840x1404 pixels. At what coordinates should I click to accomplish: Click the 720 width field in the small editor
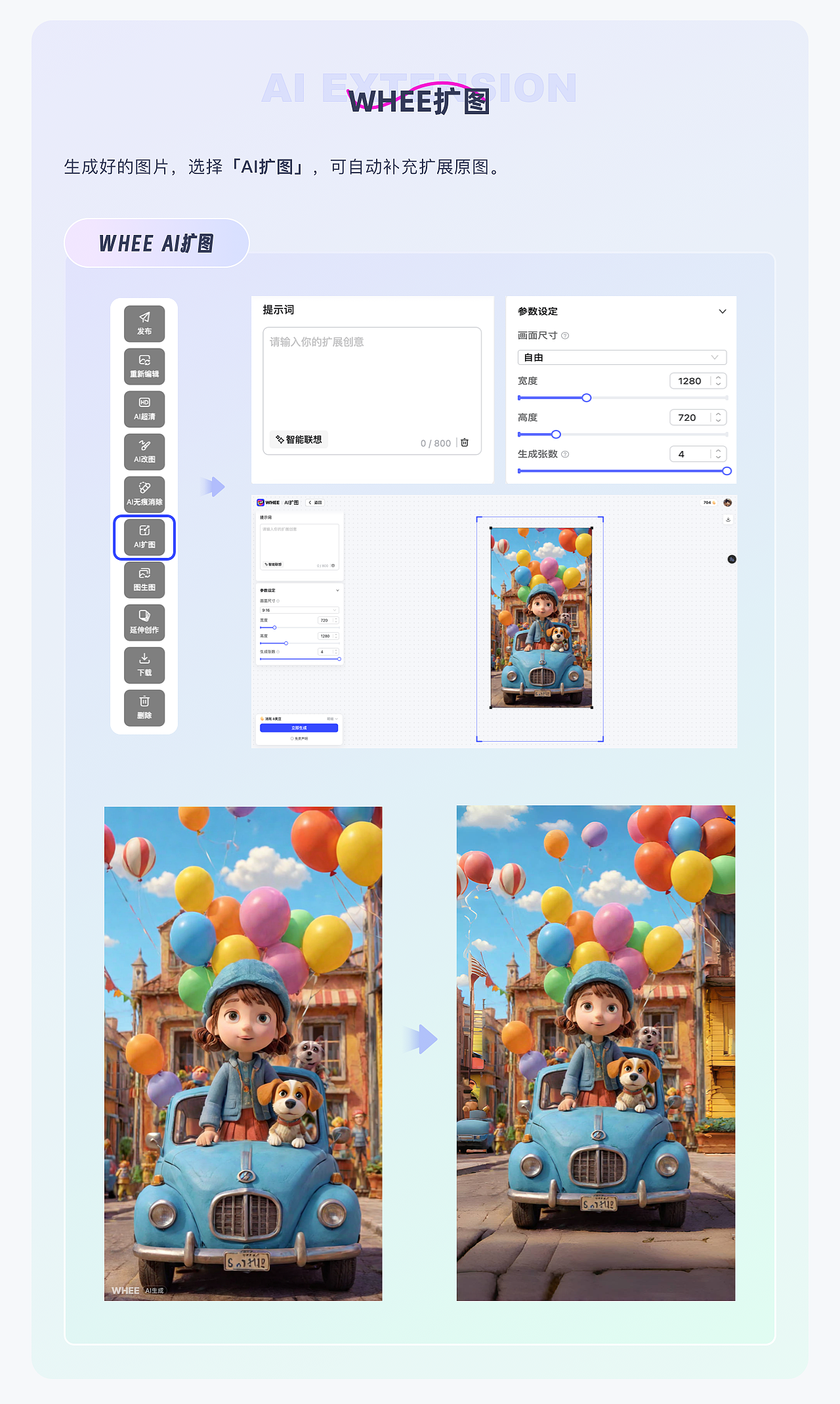[x=328, y=620]
